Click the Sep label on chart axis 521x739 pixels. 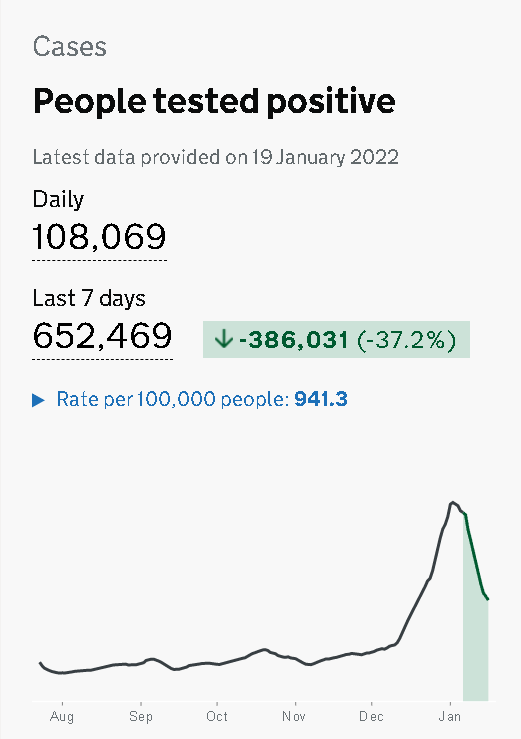[141, 716]
